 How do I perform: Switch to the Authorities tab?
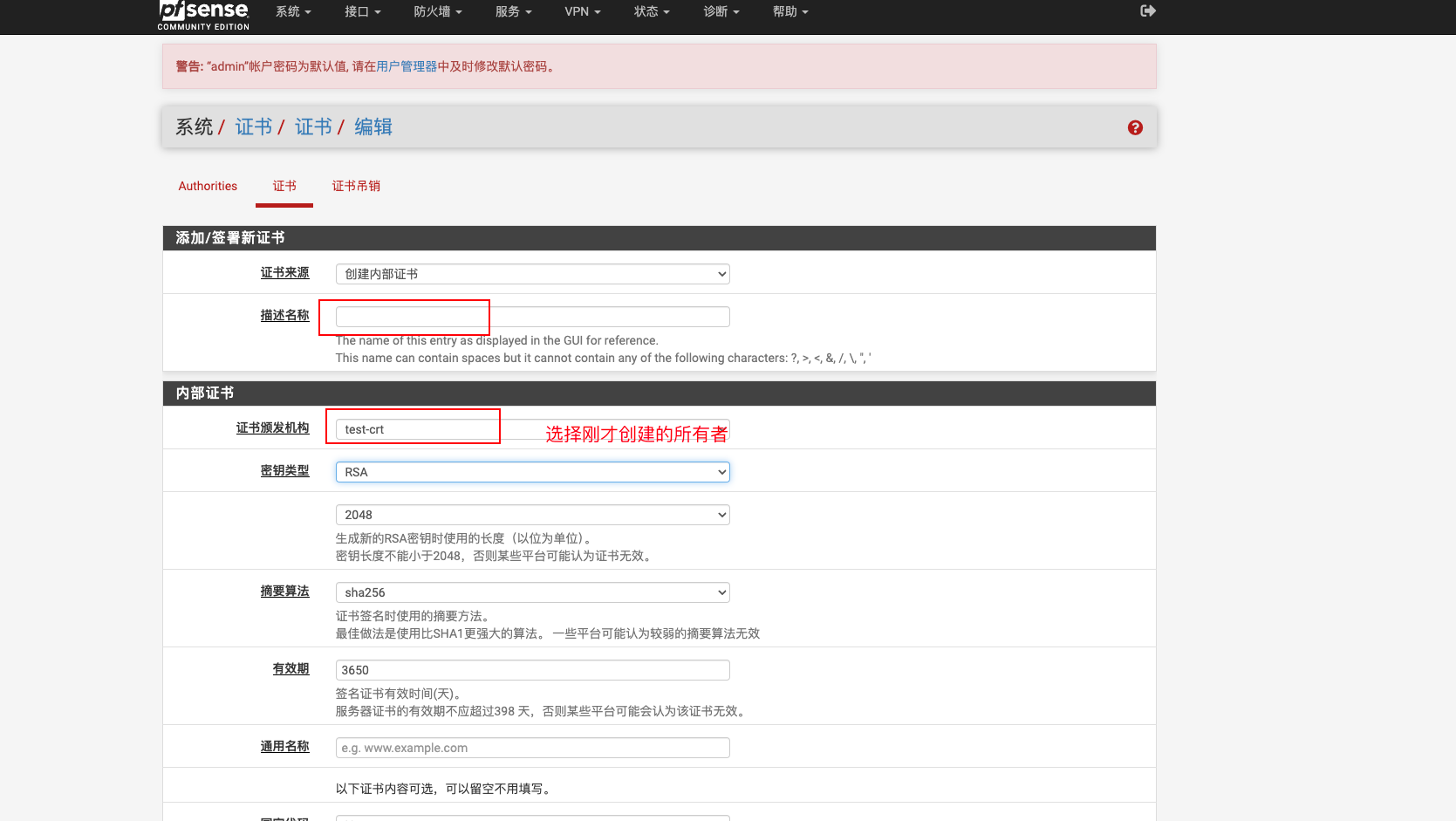tap(208, 186)
